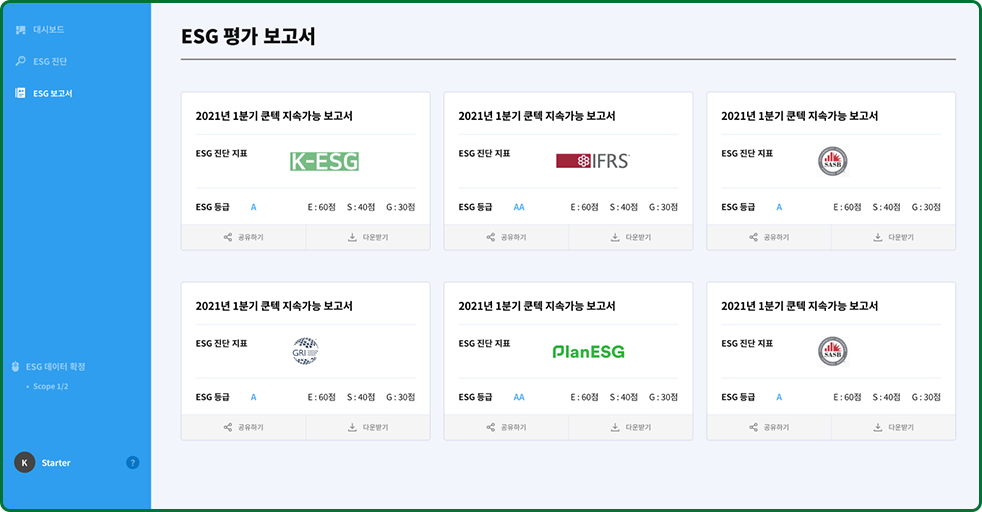Image resolution: width=982 pixels, height=512 pixels.
Task: Open the 대시보드 menu item
Action: click(x=49, y=30)
